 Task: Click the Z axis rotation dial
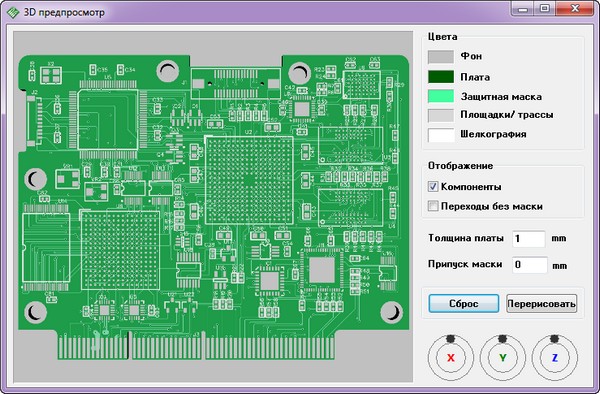click(554, 358)
